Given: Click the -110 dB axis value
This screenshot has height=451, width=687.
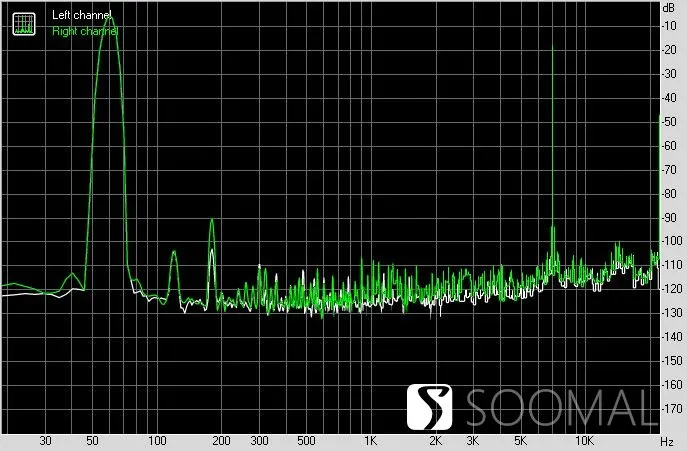Looking at the screenshot, I should 671,265.
